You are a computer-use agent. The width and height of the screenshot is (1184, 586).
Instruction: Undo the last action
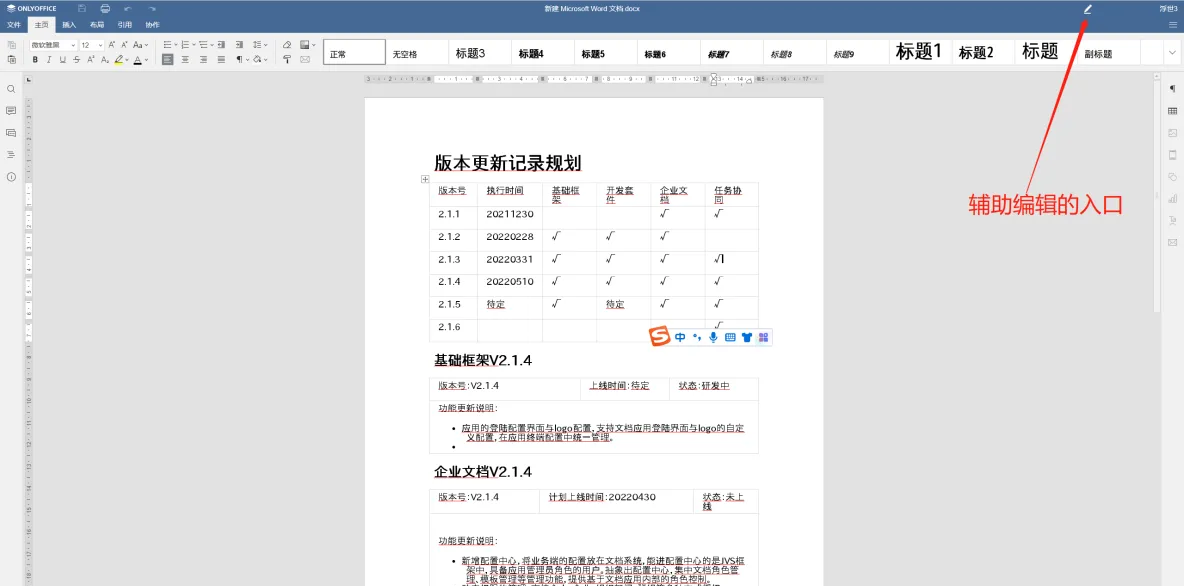(x=128, y=8)
